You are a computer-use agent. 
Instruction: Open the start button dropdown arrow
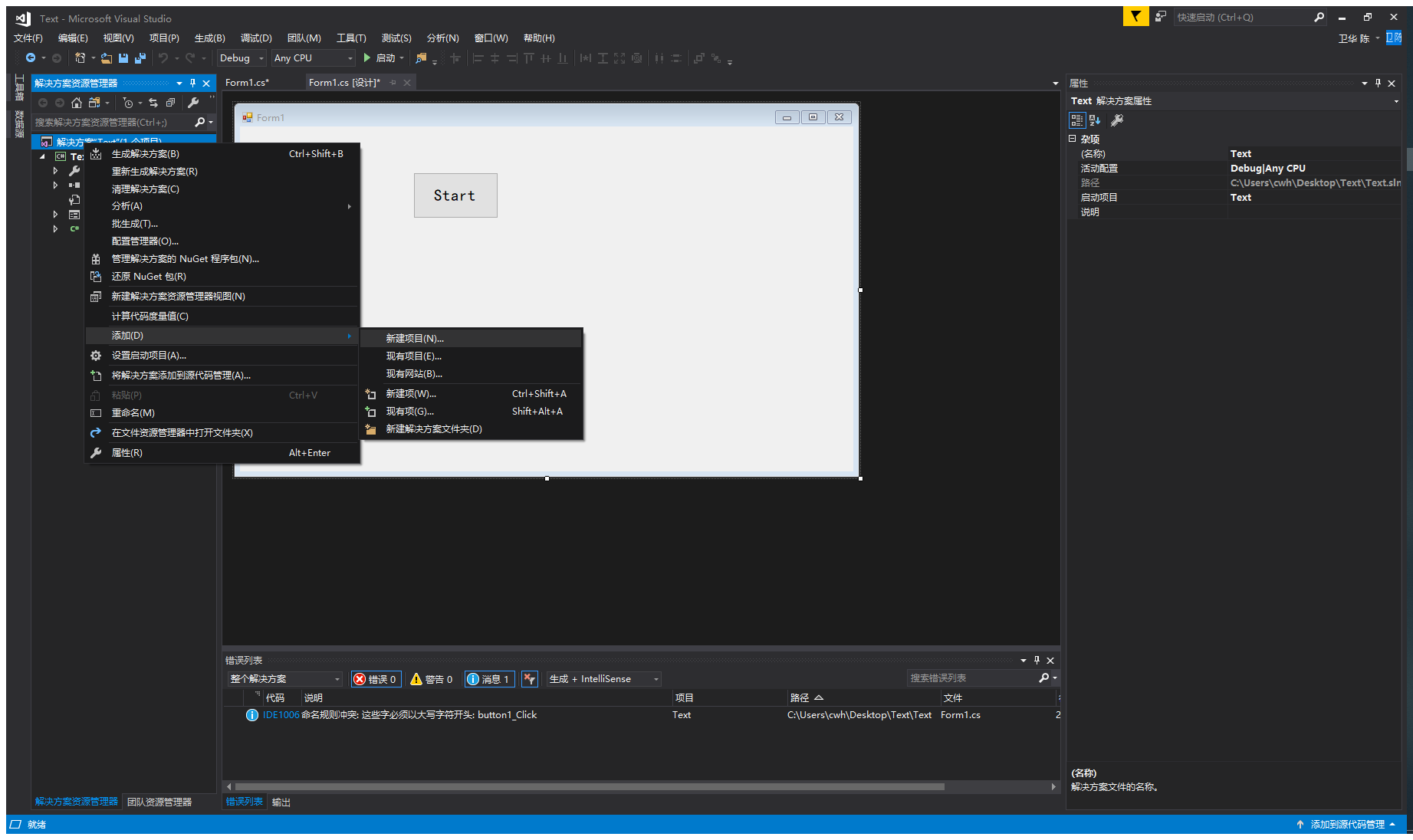point(402,58)
